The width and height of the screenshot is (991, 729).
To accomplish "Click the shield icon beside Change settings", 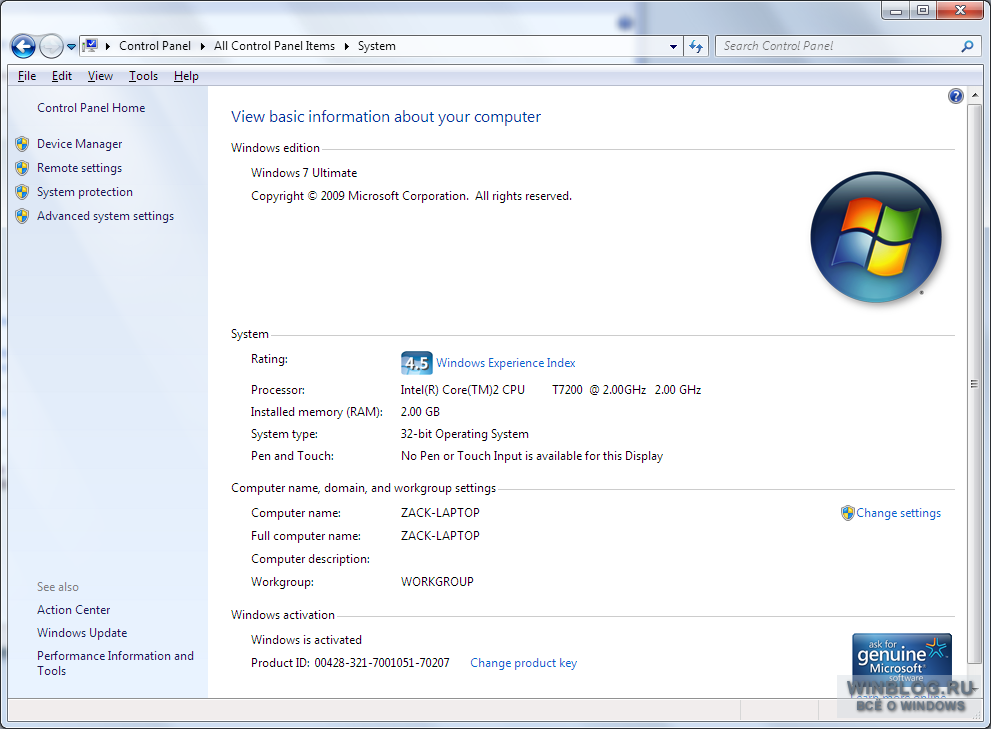I will coord(848,513).
